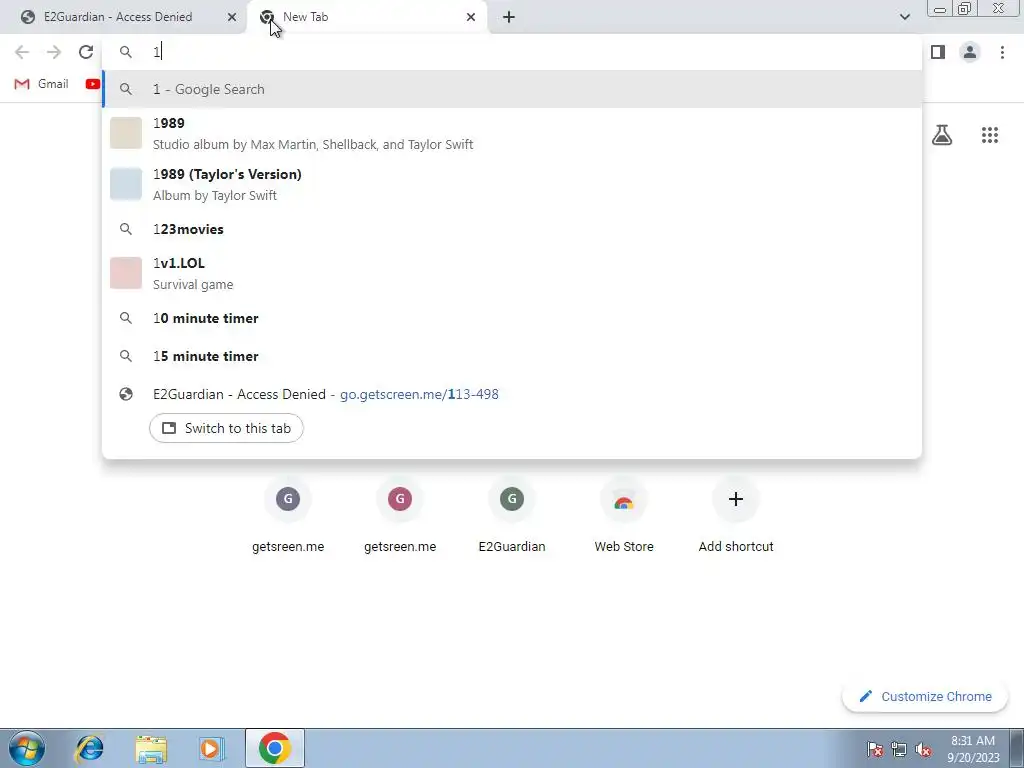The image size is (1024, 768).
Task: Open the YouTube bookmark icon
Action: pyautogui.click(x=93, y=84)
